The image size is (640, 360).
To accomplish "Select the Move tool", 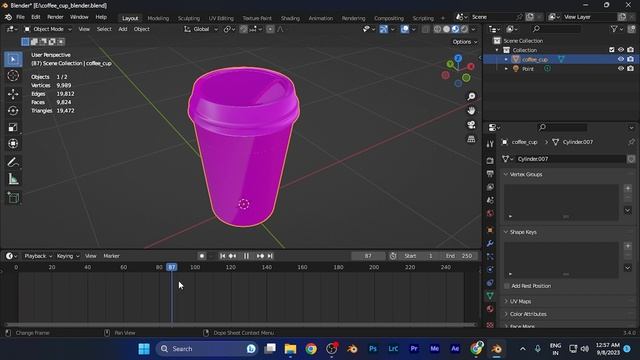I will [x=13, y=94].
